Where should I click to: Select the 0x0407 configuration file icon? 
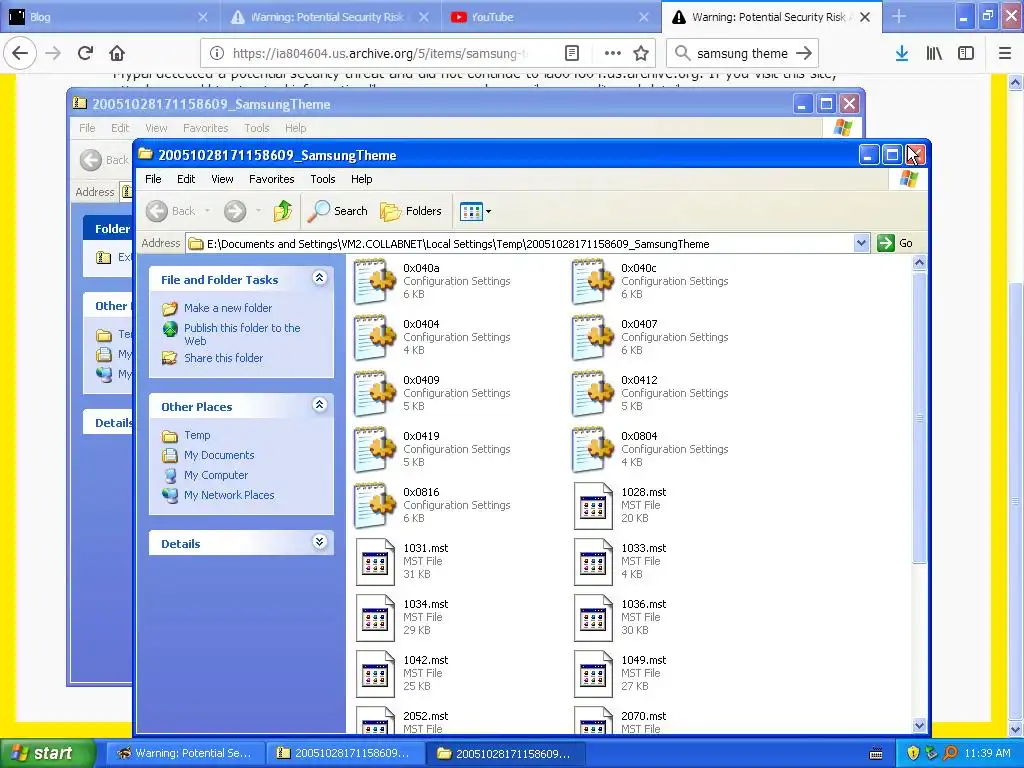[593, 338]
